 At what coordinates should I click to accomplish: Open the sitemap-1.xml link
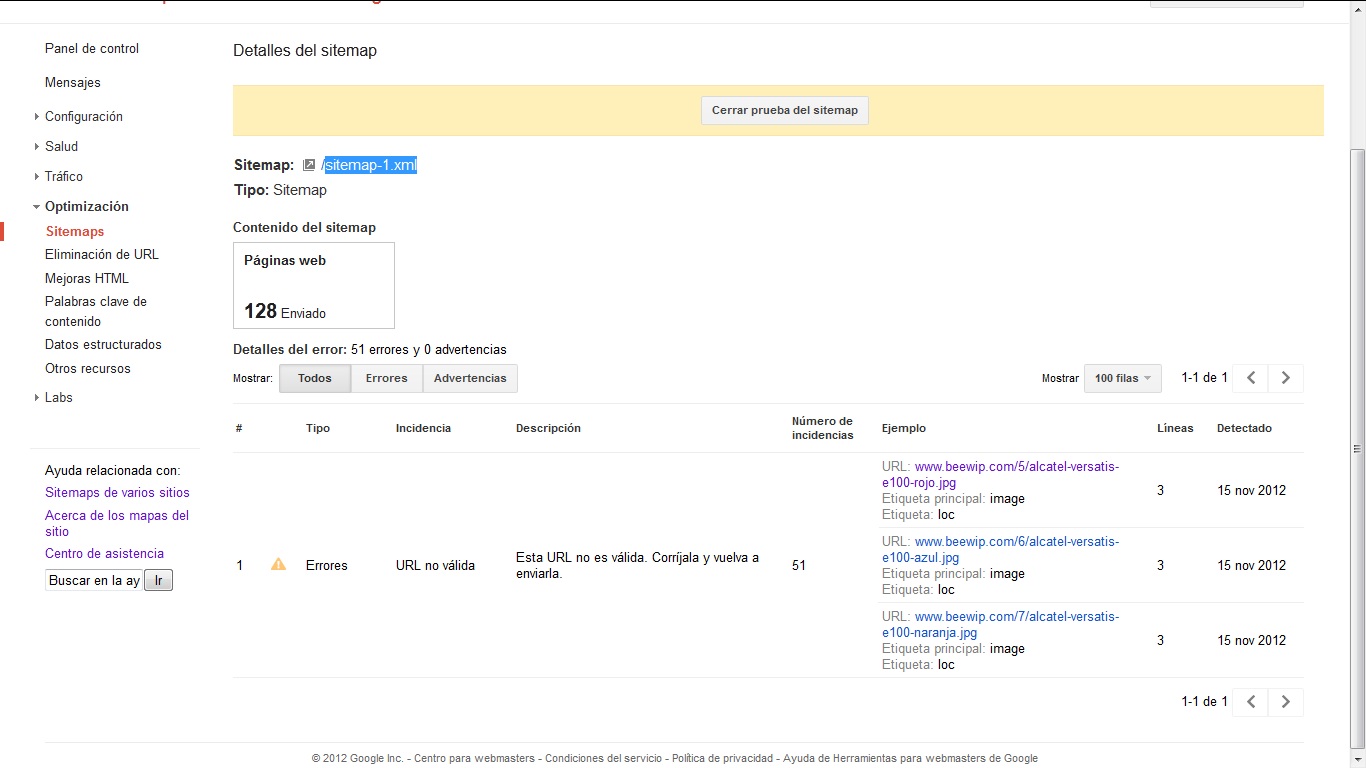(x=370, y=165)
